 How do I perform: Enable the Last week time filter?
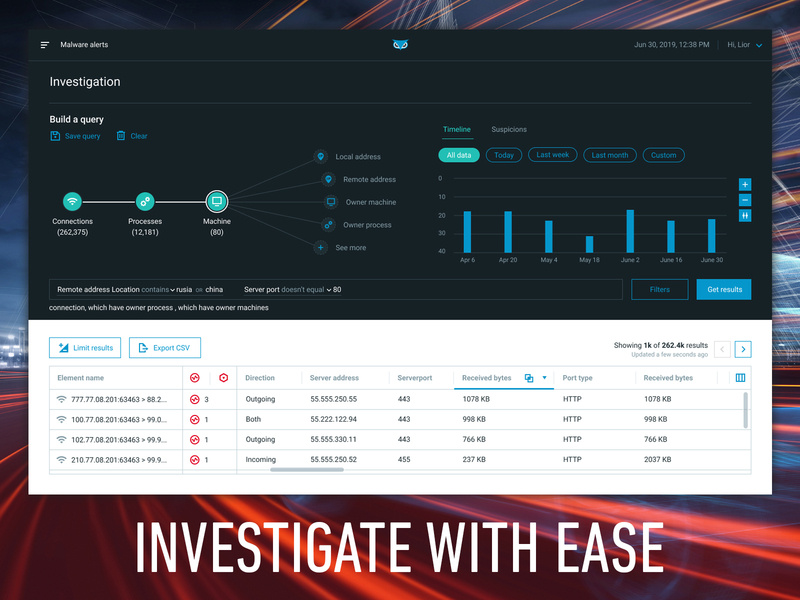coord(552,155)
